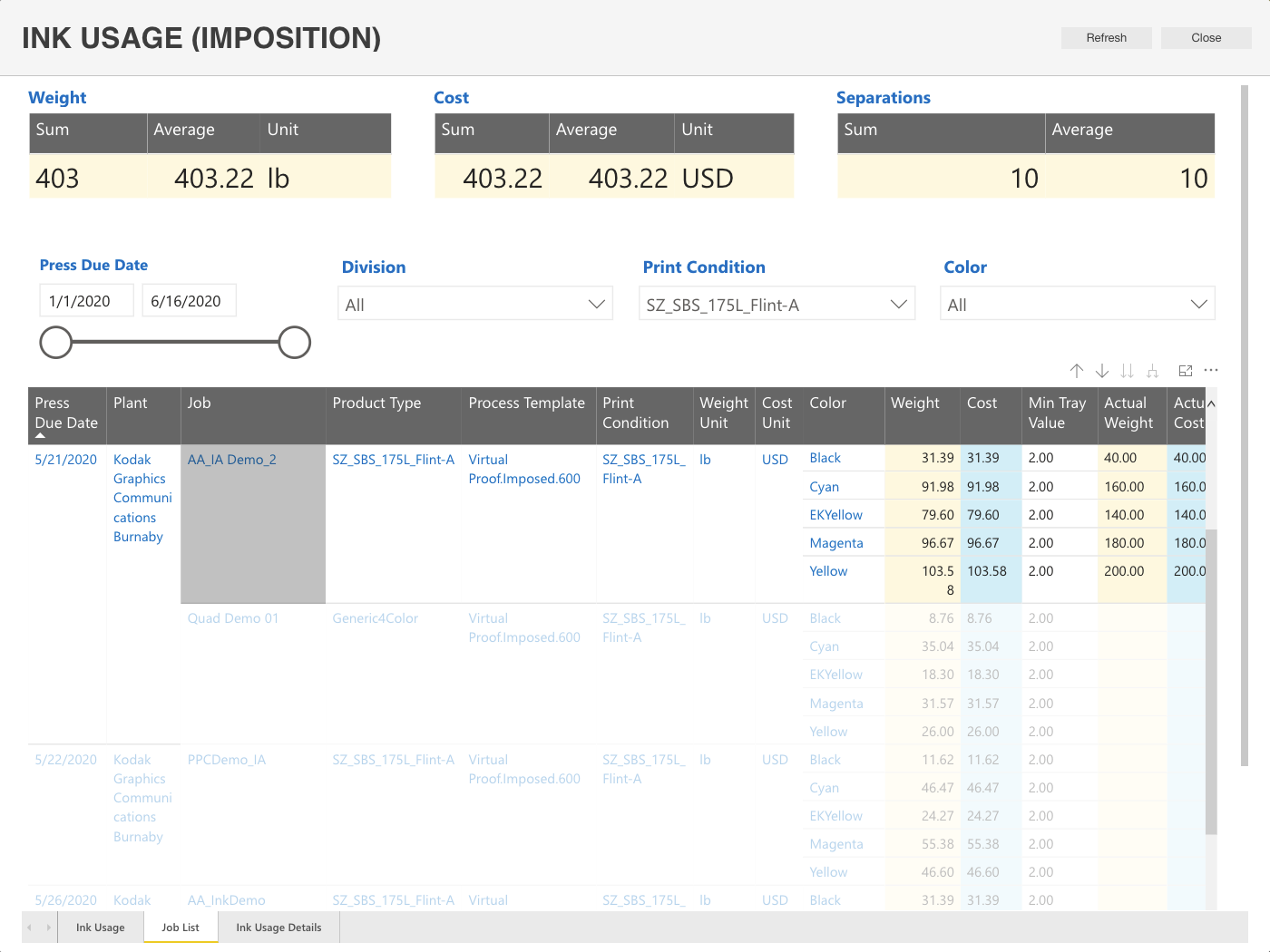Click the drill up arrow icon

(x=1077, y=371)
